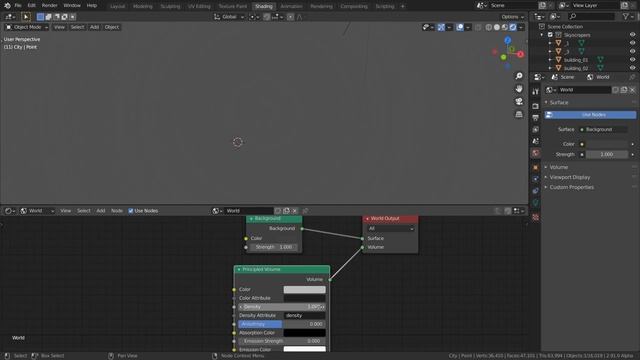Open the Options dropdown in the viewport header
Viewport: 640px width, 360px height.
512,17
